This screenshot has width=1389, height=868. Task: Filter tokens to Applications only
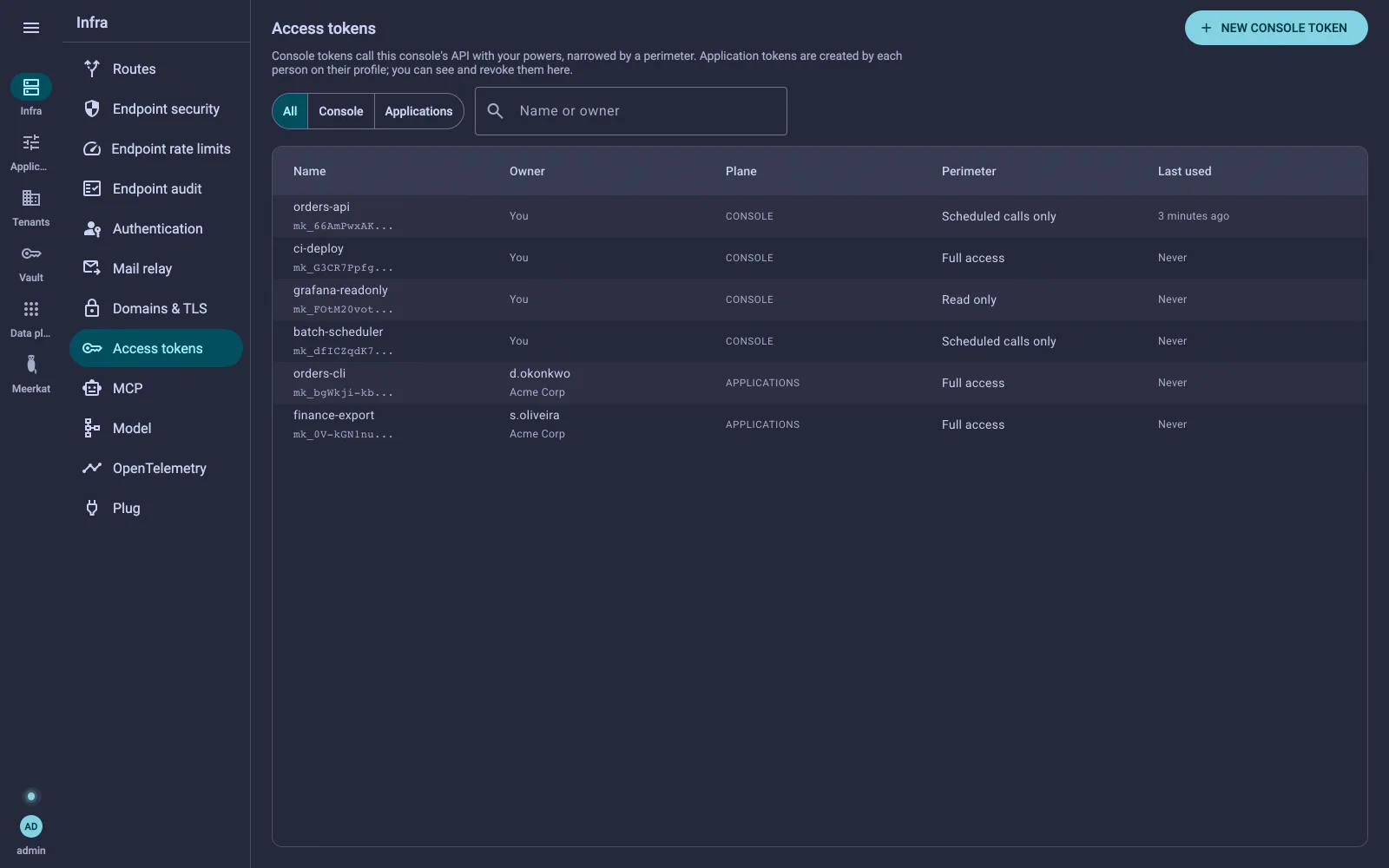419,111
